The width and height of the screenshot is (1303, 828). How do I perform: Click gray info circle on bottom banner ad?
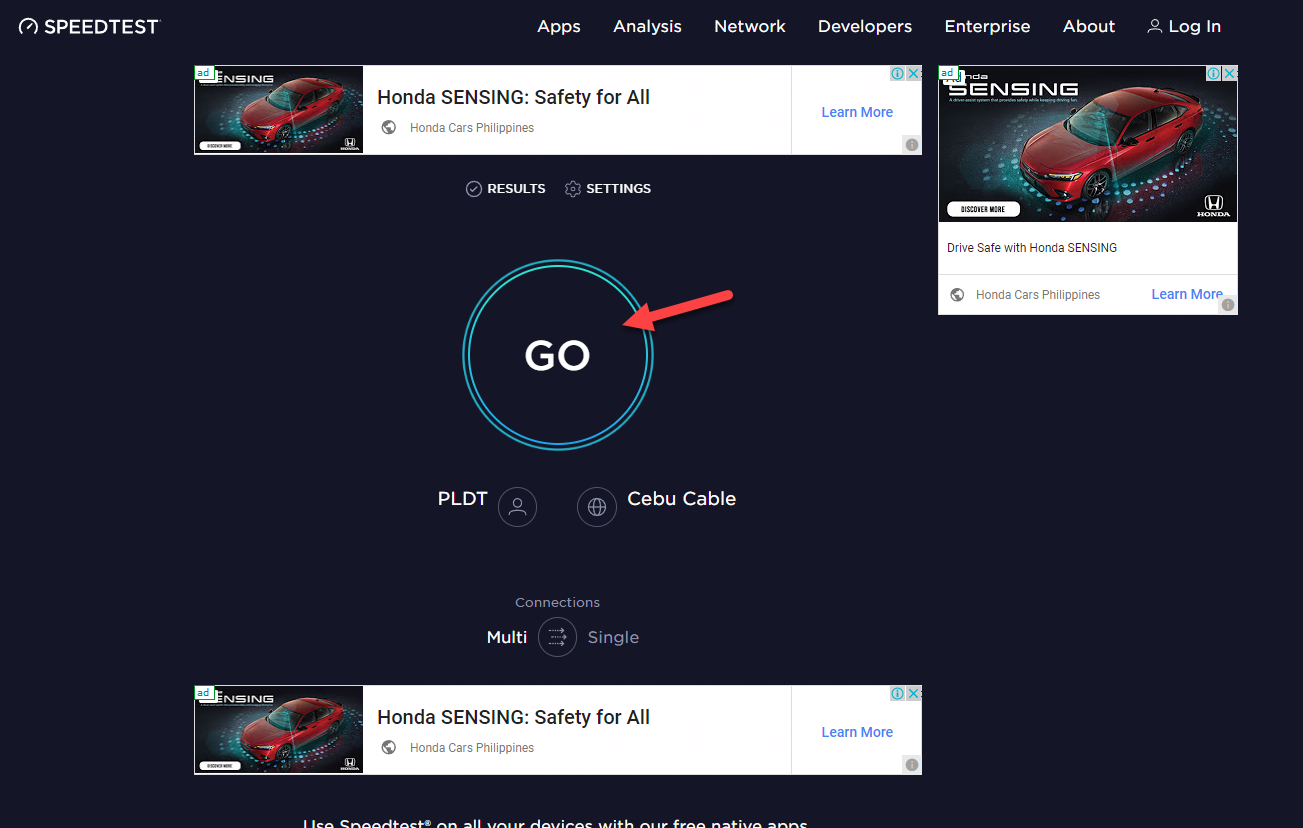coord(912,765)
